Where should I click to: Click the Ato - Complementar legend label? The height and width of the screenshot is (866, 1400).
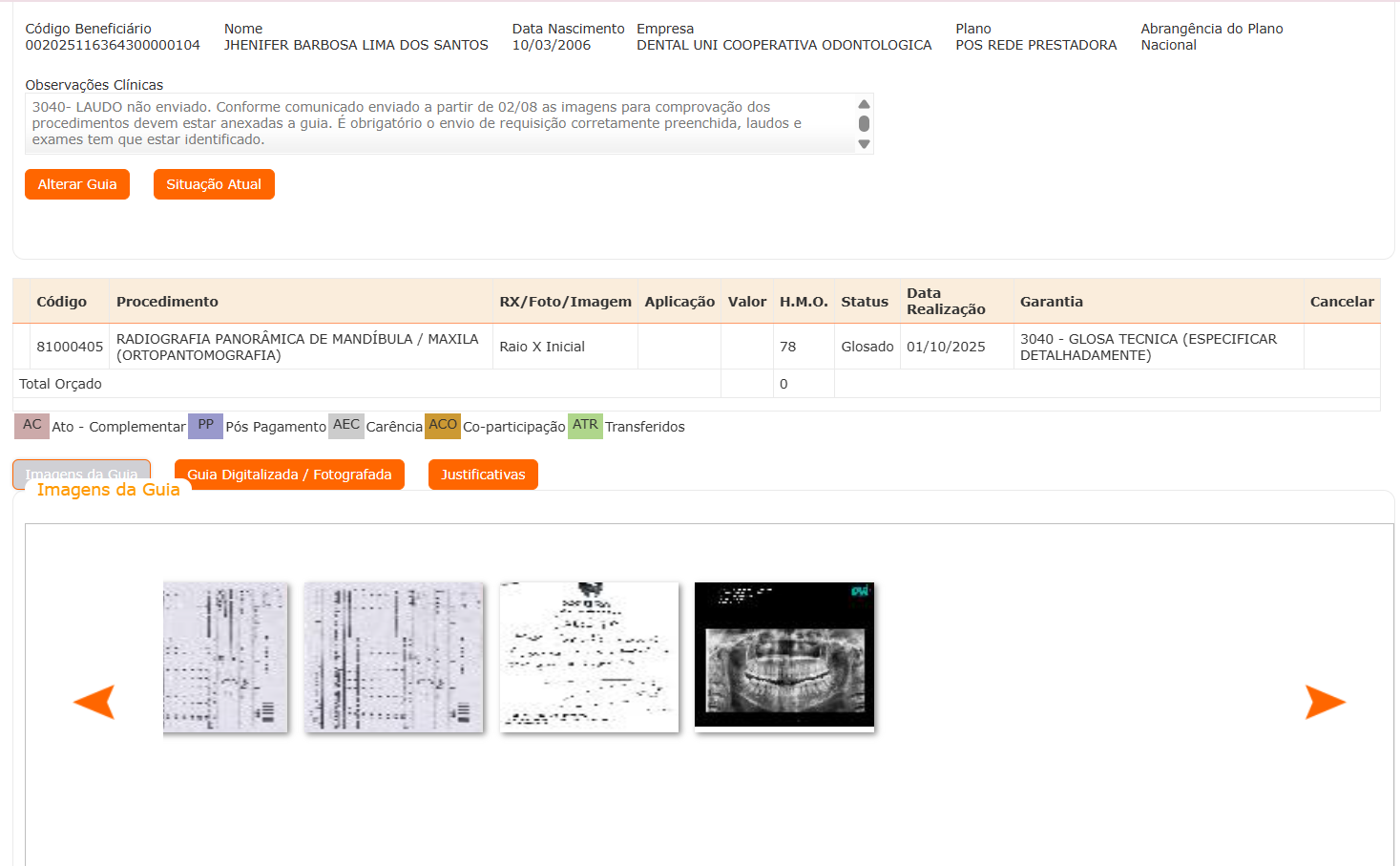coord(119,427)
